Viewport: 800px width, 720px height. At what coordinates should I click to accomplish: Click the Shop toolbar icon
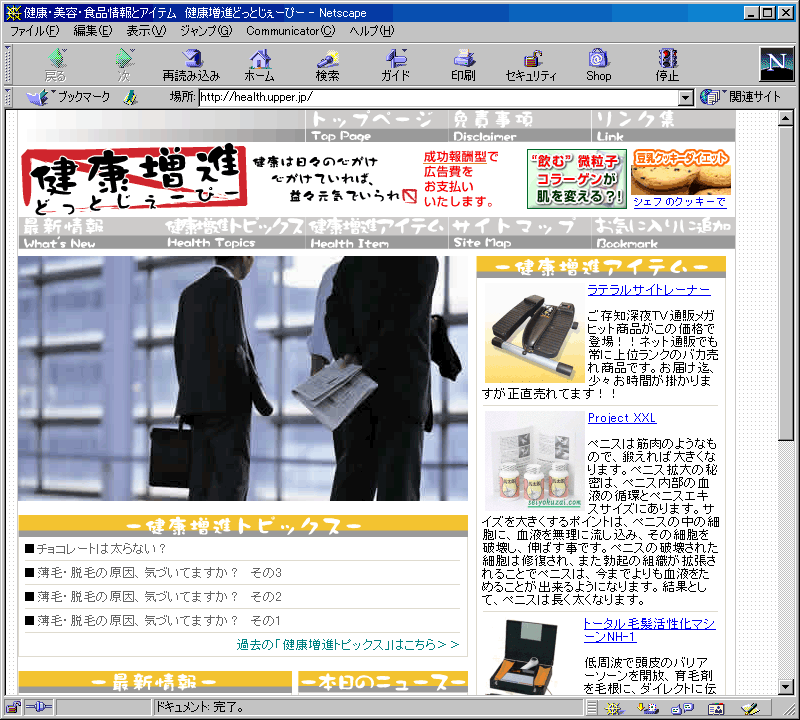(598, 65)
